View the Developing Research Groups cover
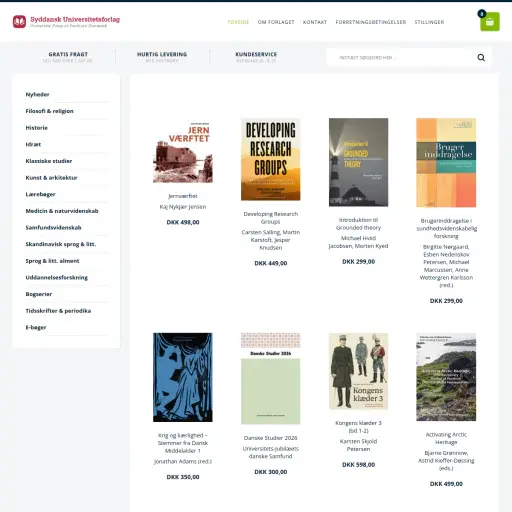 [x=270, y=159]
